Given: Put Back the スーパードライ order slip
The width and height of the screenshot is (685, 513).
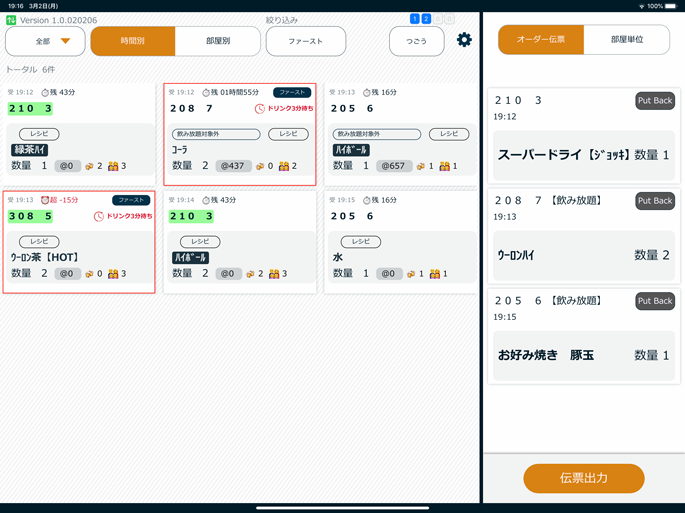Looking at the screenshot, I should click(655, 101).
